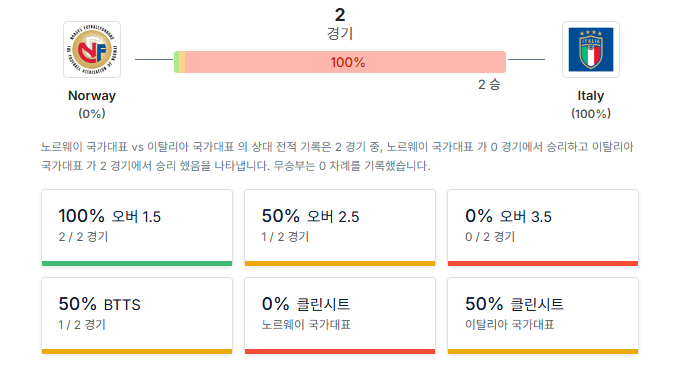Open the Italy team name link
Viewport: 678px width, 366px height.
pos(591,96)
